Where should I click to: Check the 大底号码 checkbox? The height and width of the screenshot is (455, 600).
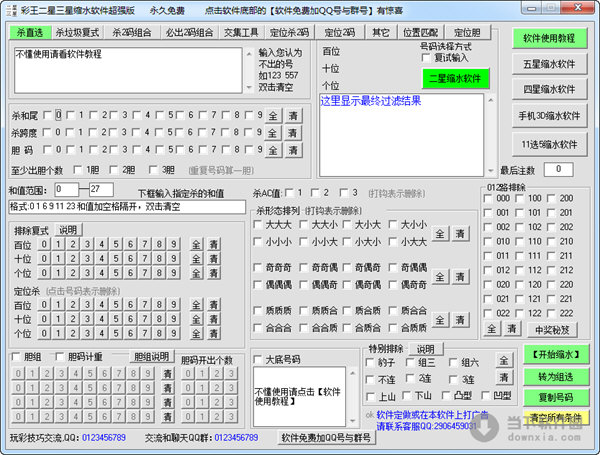[x=258, y=359]
